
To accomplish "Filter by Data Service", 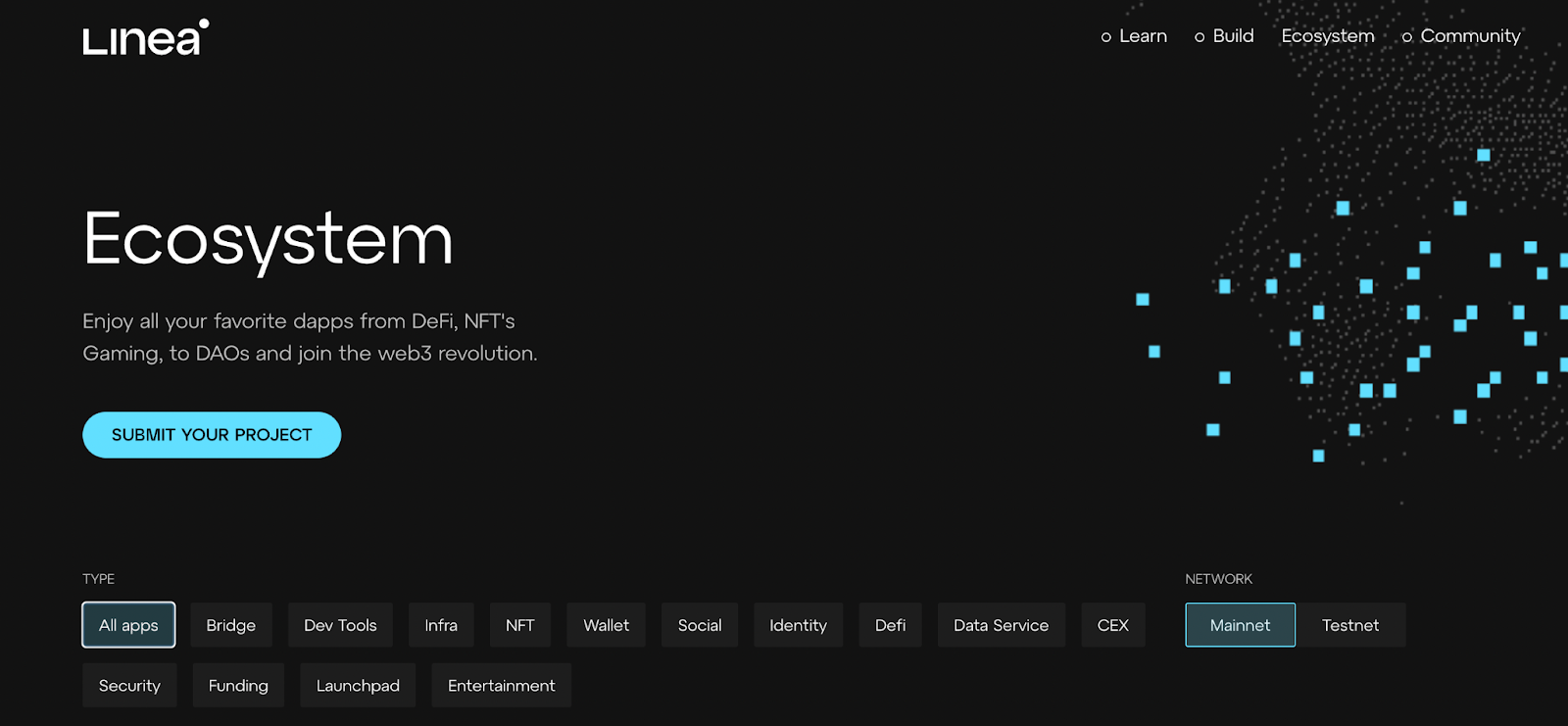I will 1002,625.
